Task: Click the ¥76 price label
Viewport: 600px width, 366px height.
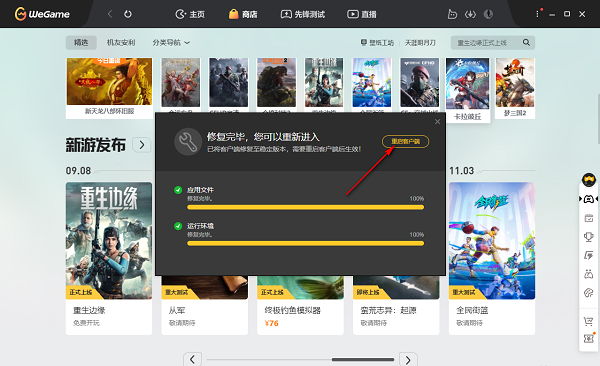Action: click(272, 323)
